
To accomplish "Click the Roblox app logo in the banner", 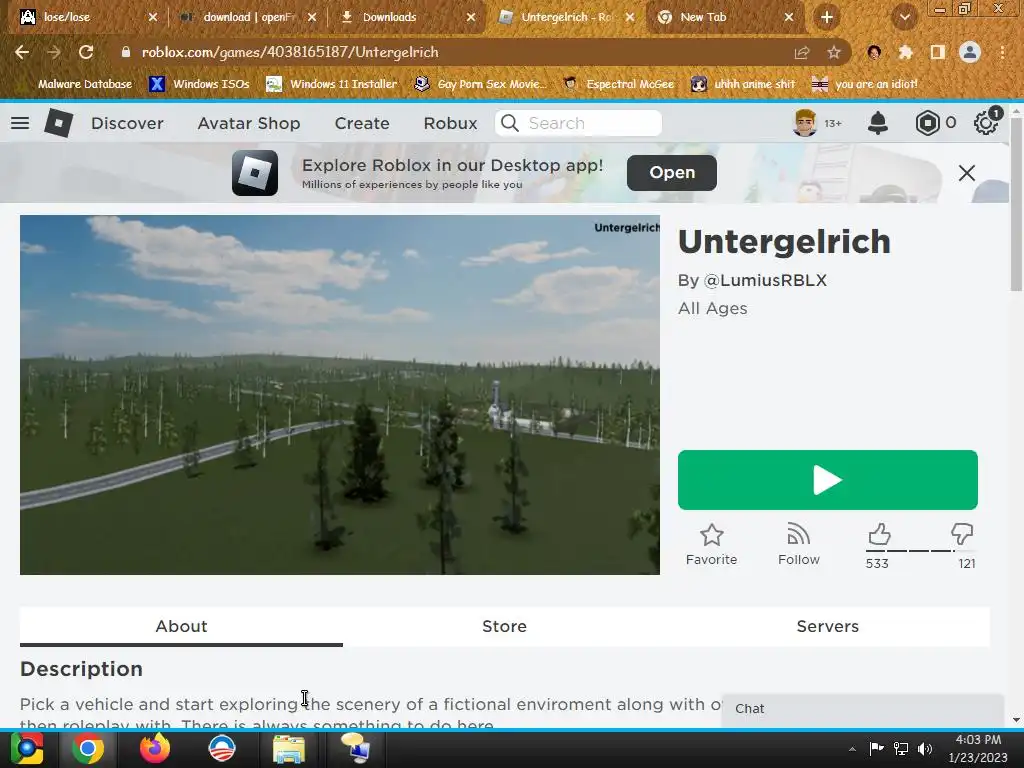I will 255,173.
